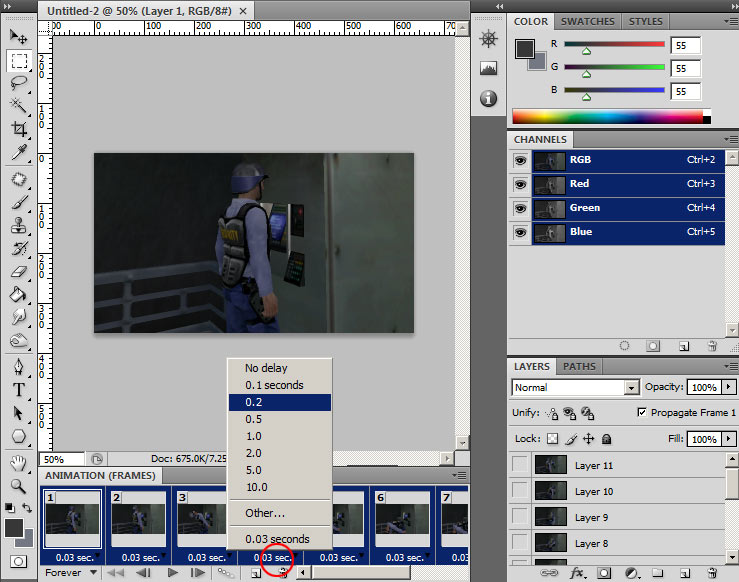The width and height of the screenshot is (739, 582).
Task: Open the Opacity slider arrow
Action: (729, 387)
